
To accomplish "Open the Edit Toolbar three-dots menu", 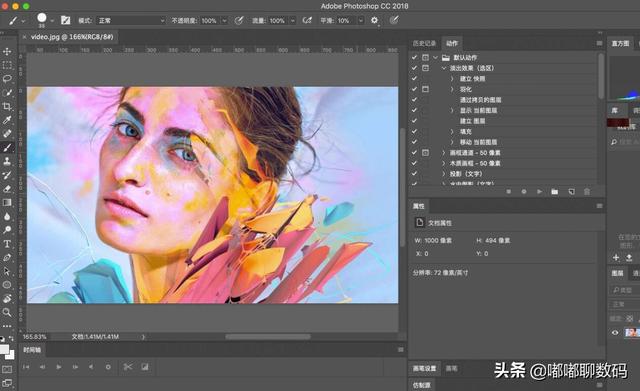I will [7, 326].
